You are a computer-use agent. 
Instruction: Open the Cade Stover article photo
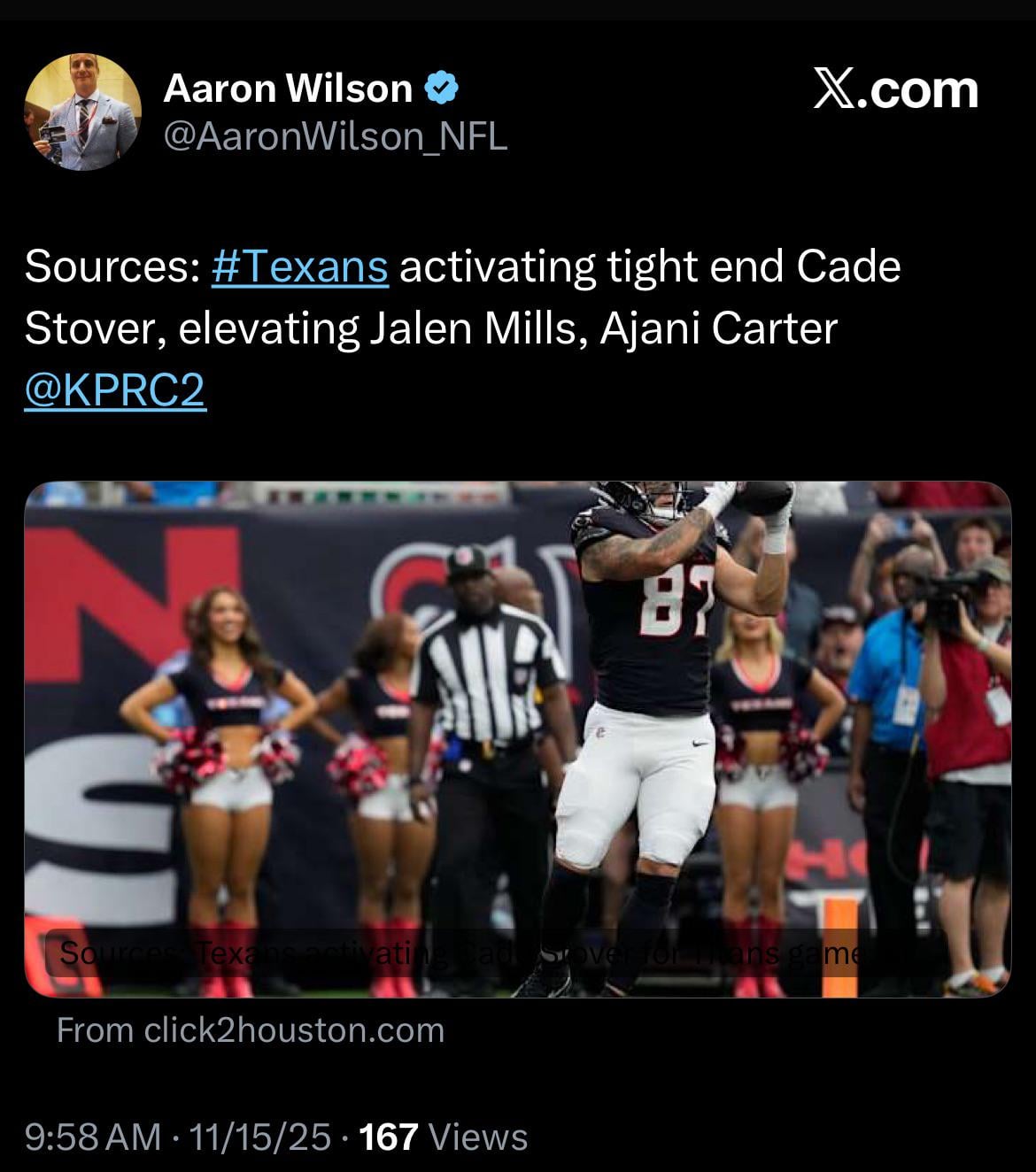tap(517, 739)
